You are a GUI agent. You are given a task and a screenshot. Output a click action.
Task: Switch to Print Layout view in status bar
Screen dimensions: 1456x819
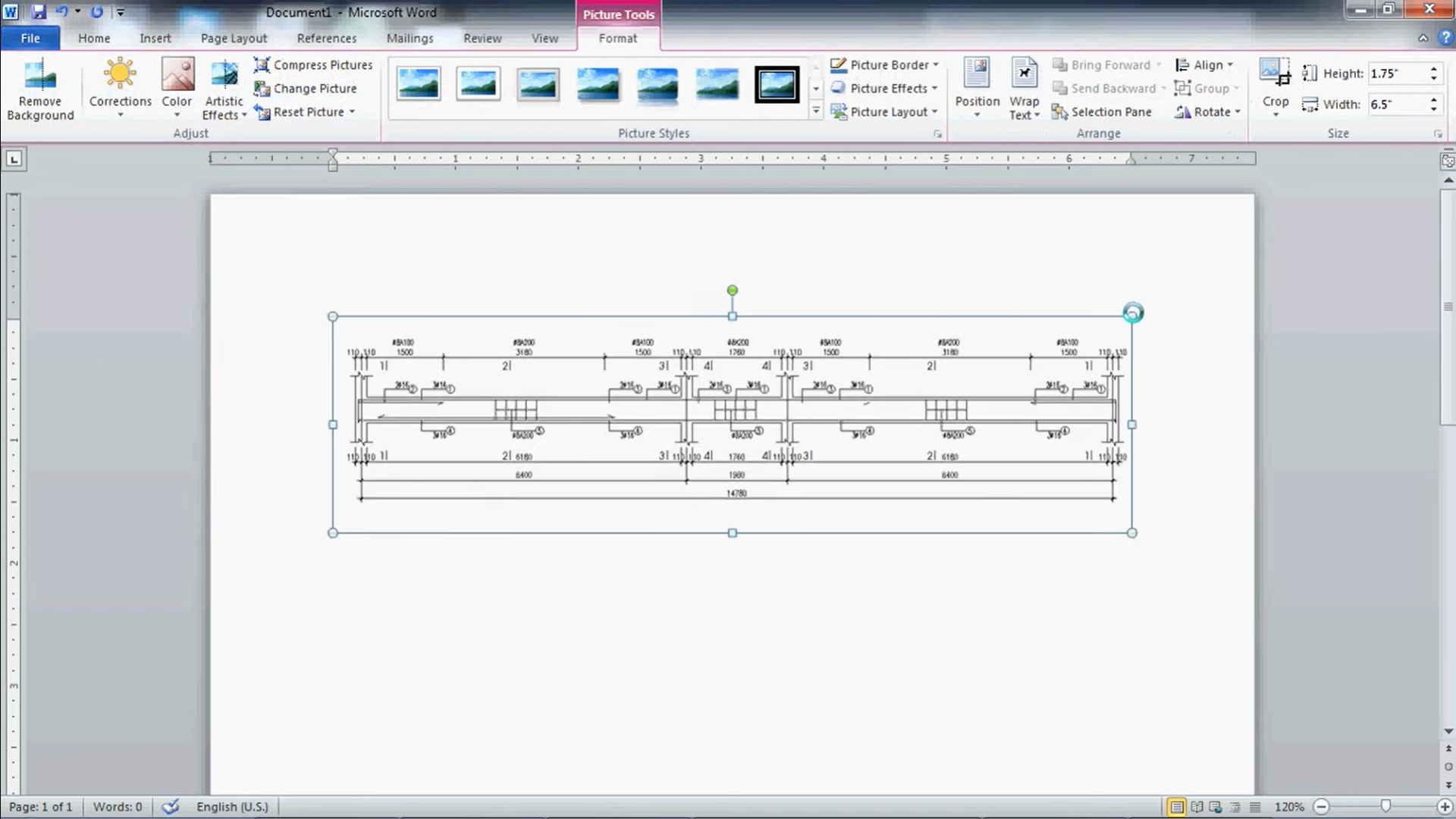1176,807
